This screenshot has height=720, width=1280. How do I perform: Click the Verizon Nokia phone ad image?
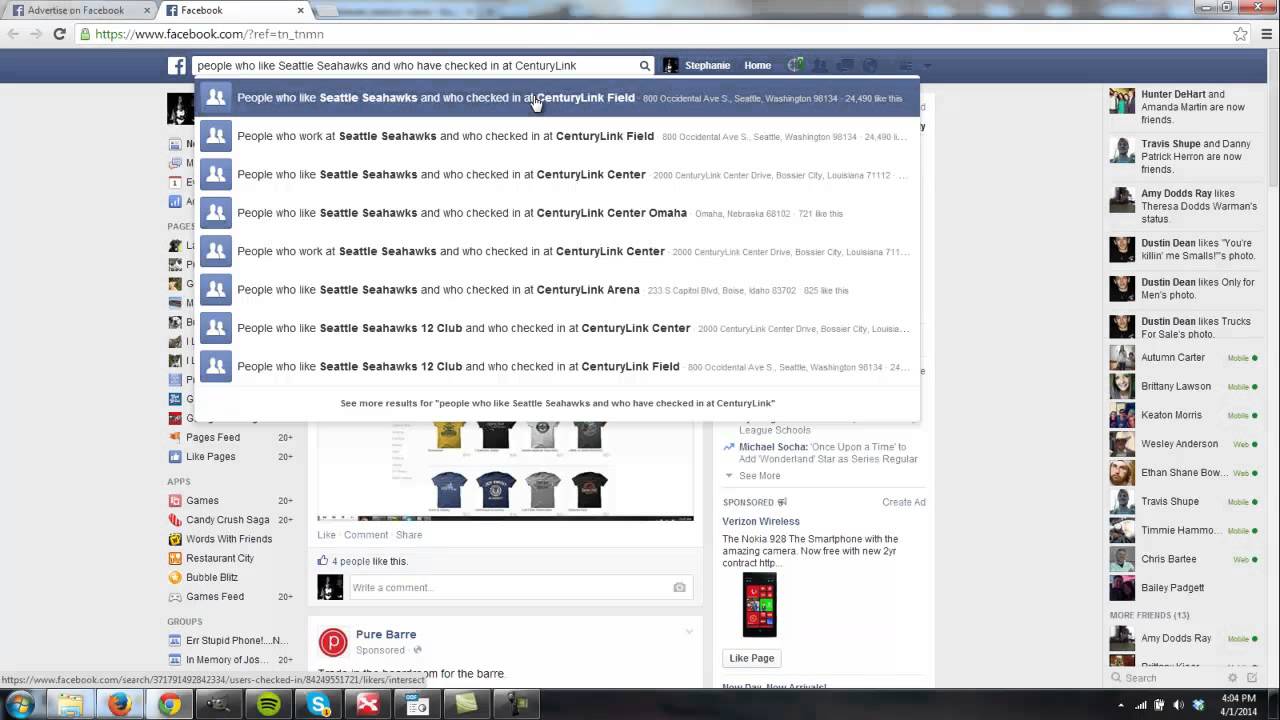point(759,605)
